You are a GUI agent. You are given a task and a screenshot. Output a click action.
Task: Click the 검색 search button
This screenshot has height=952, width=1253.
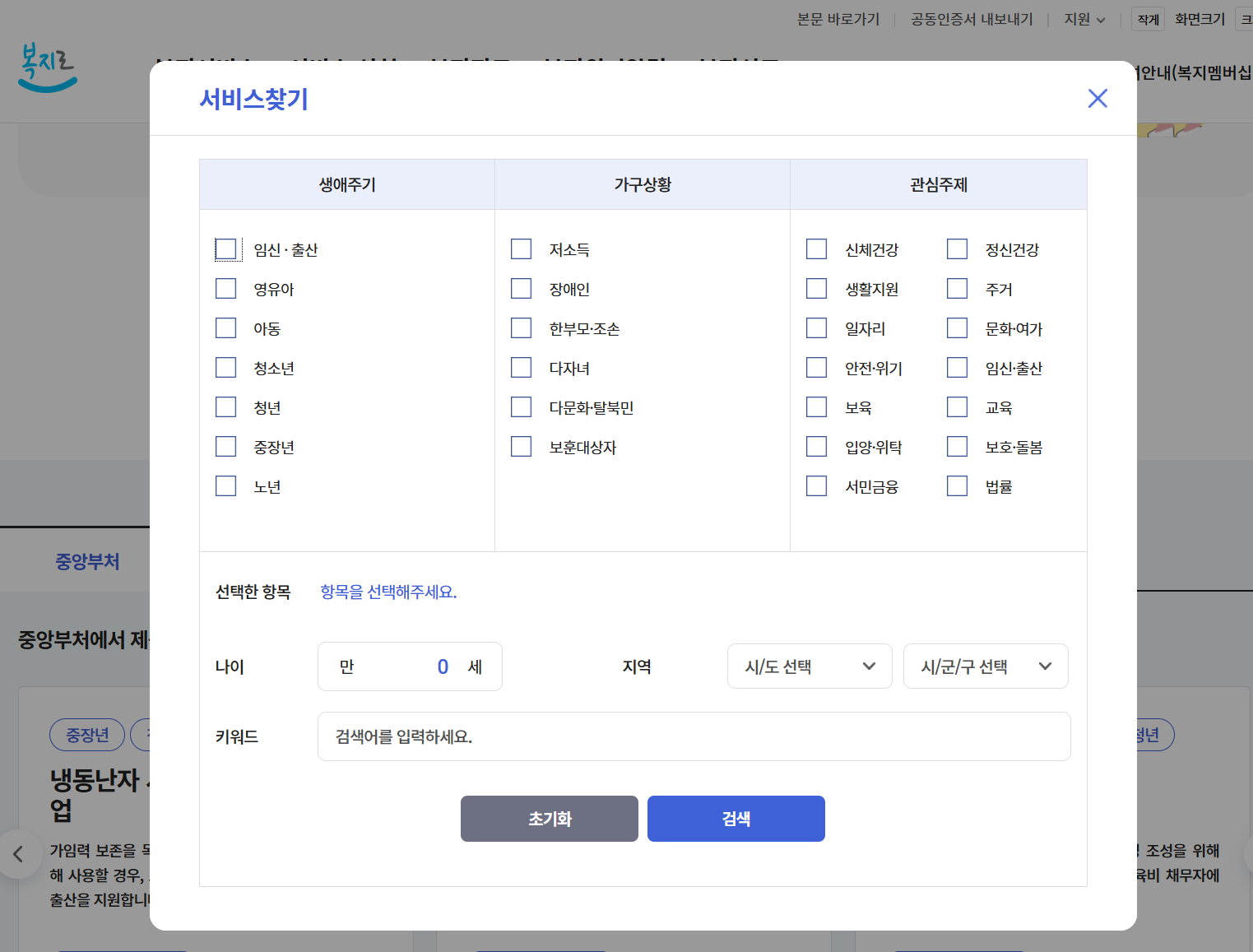(736, 818)
